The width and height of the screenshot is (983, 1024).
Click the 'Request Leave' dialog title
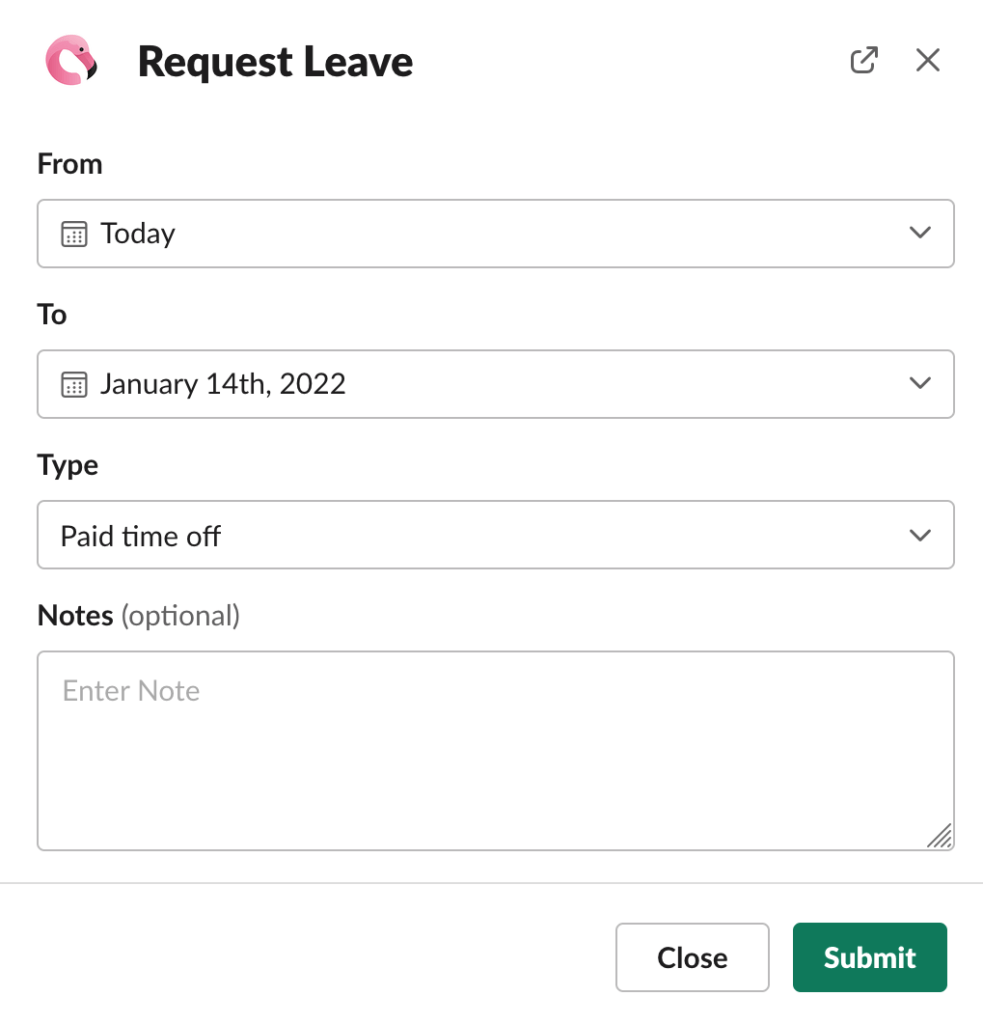tap(274, 61)
